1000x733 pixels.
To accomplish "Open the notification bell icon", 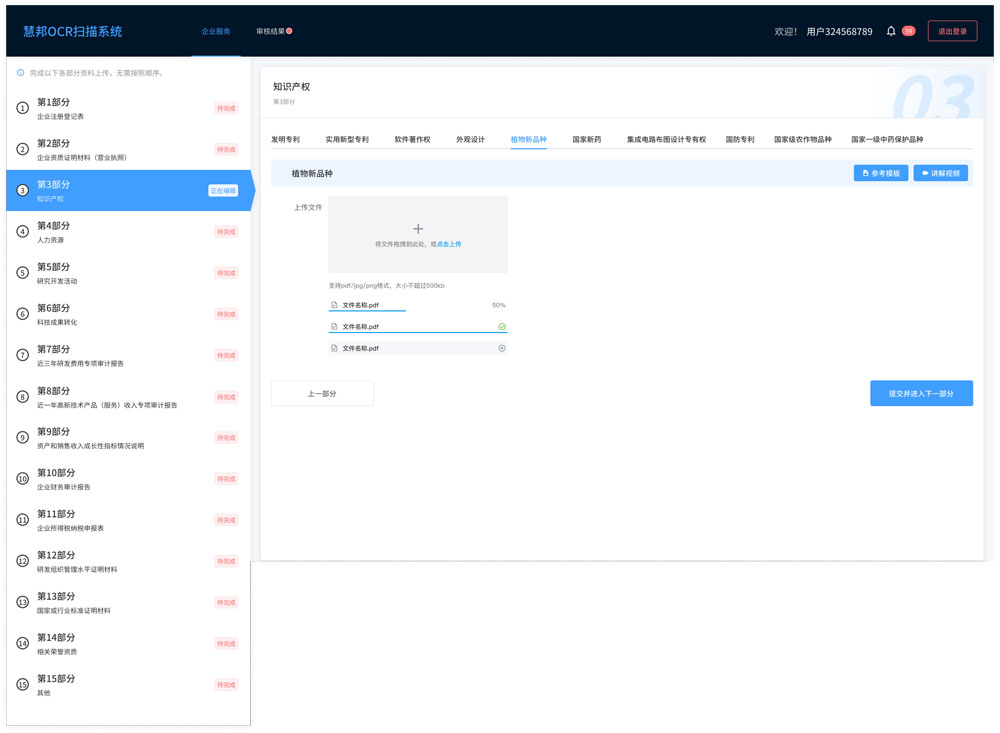I will (891, 31).
